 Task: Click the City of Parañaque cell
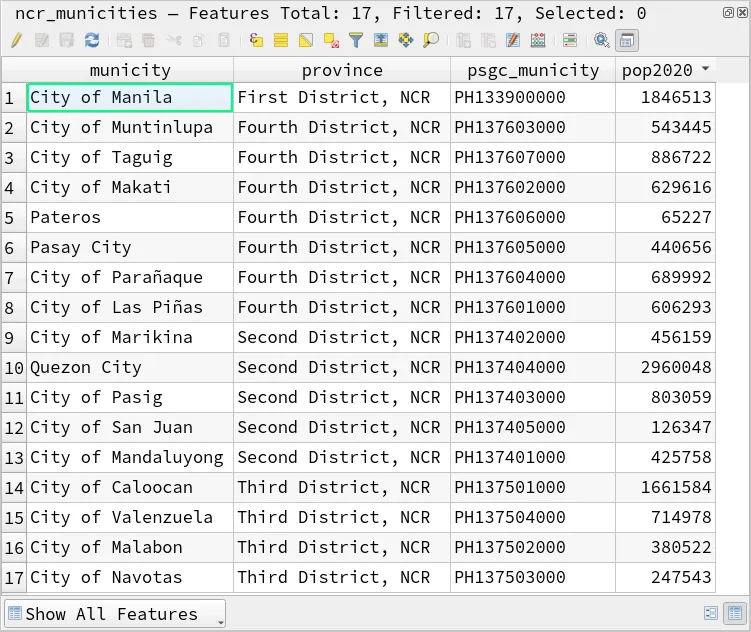click(x=130, y=277)
